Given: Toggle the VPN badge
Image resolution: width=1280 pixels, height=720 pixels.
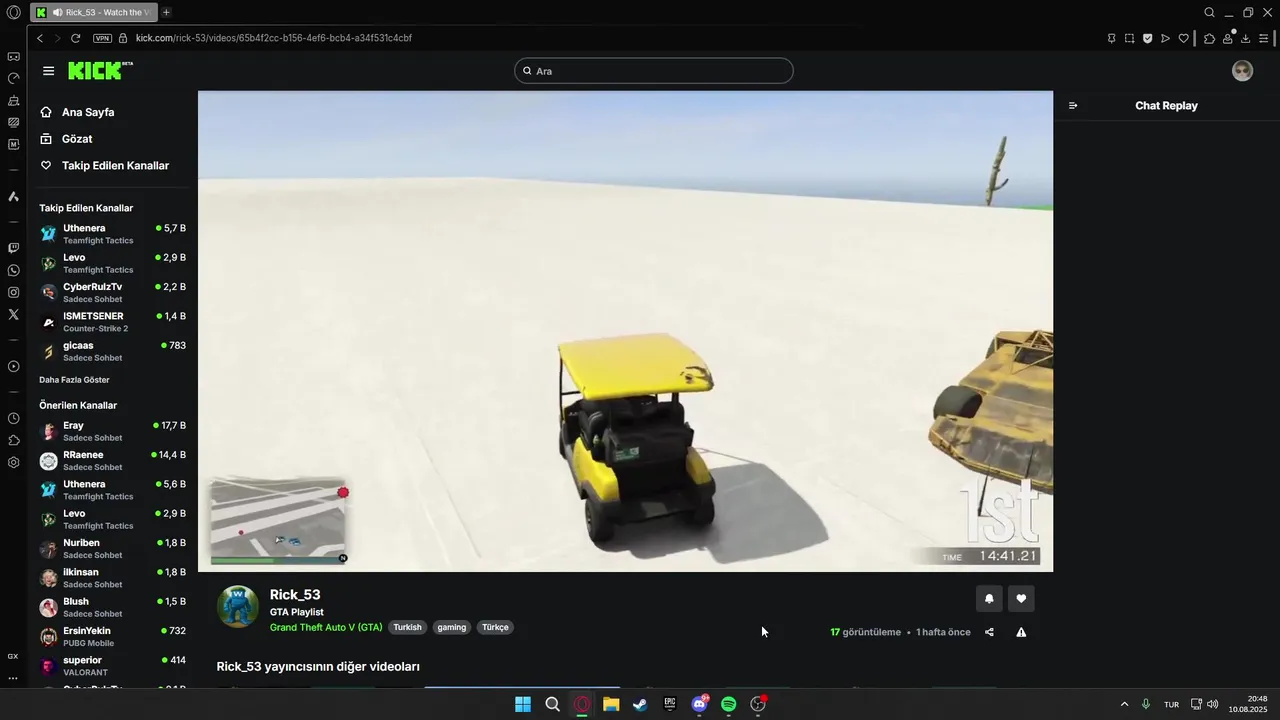Looking at the screenshot, I should tap(102, 38).
